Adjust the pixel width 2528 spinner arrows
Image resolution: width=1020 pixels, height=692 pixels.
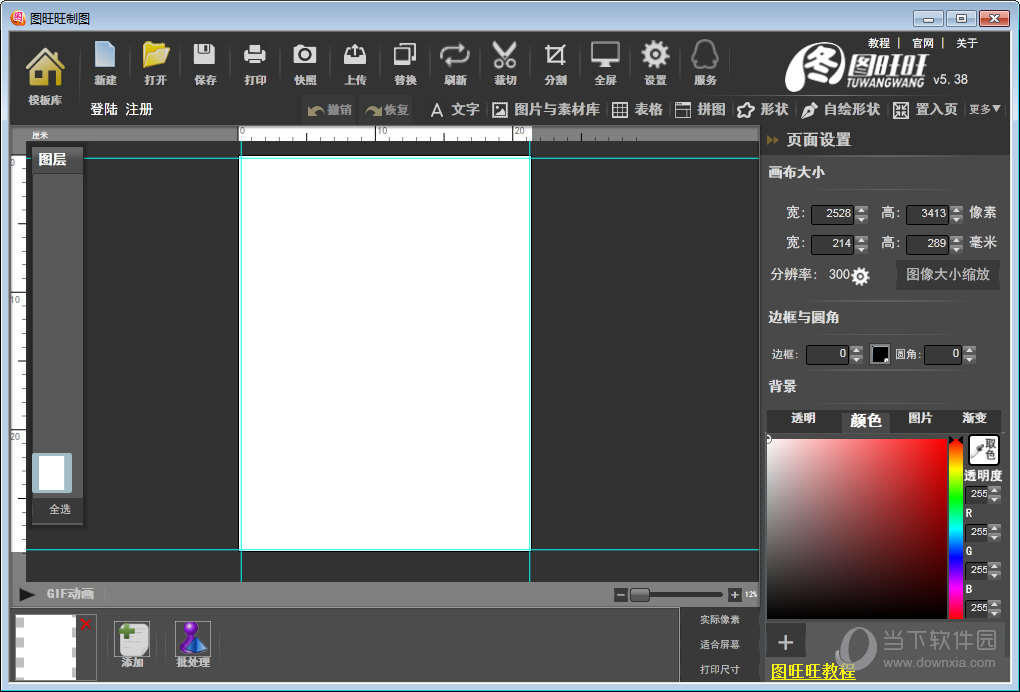[x=862, y=214]
